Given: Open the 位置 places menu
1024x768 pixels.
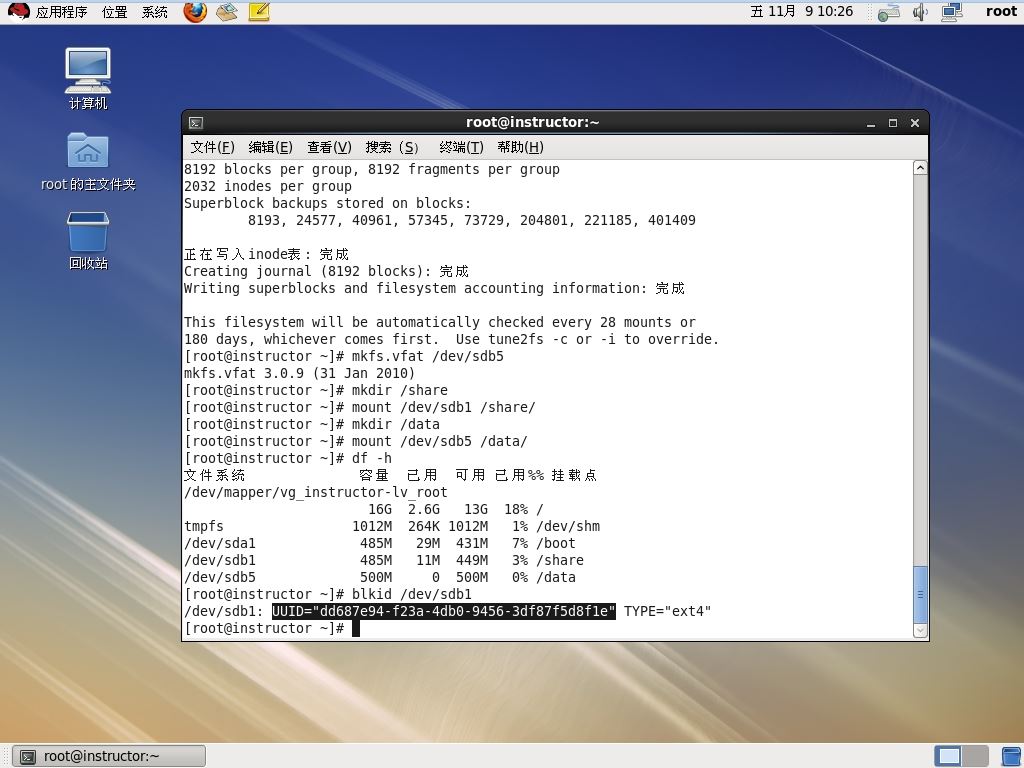Looking at the screenshot, I should 114,12.
